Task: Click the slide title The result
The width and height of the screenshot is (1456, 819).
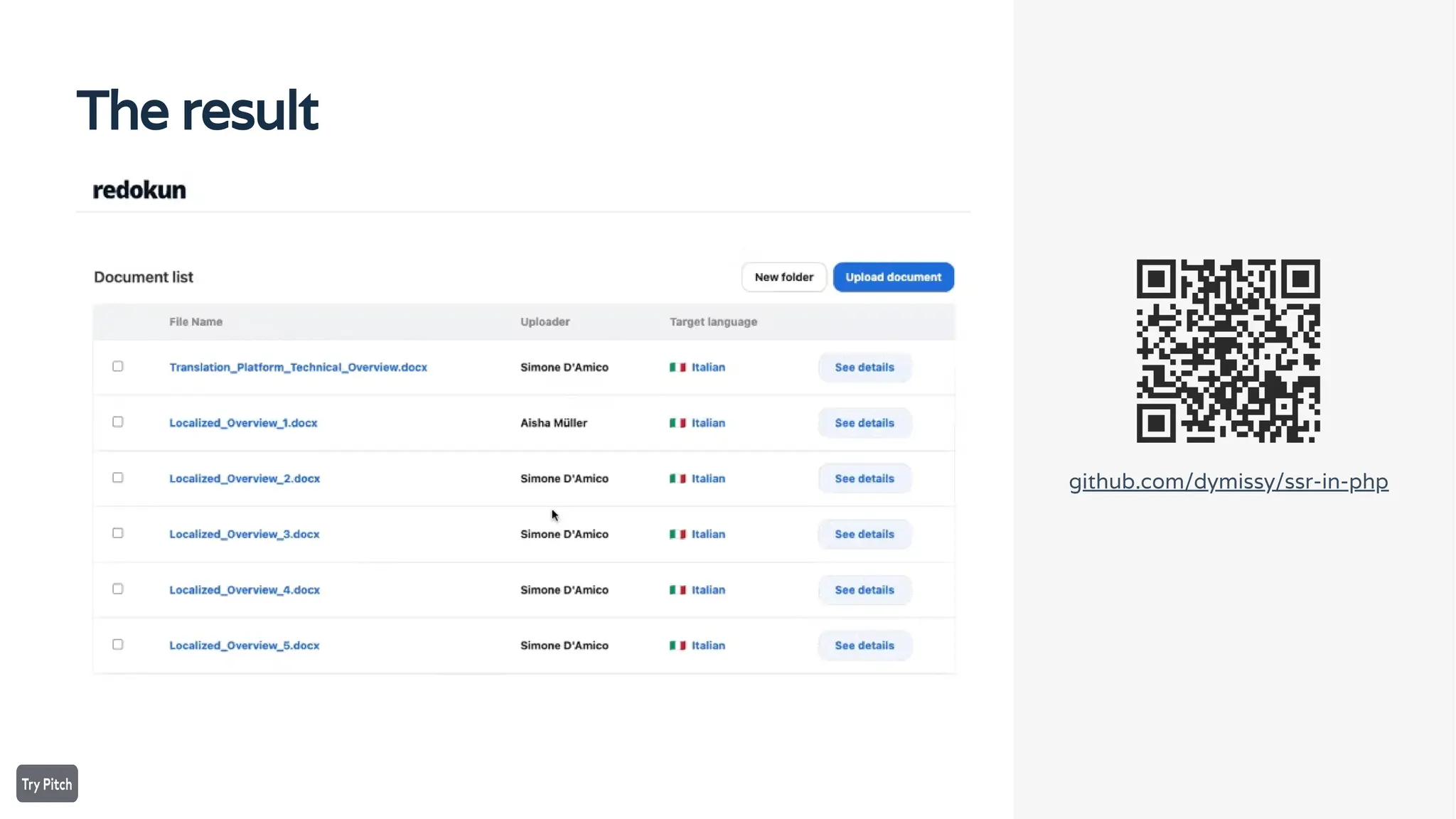Action: [x=198, y=111]
